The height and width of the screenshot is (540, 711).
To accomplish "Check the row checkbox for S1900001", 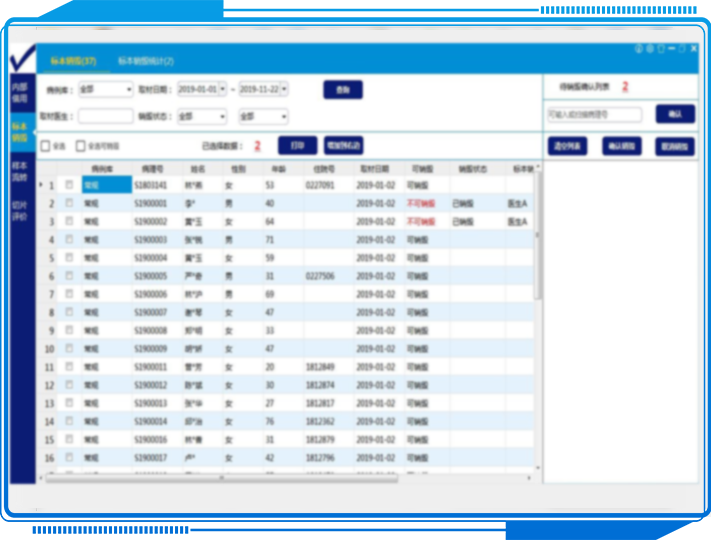I will pyautogui.click(x=69, y=203).
